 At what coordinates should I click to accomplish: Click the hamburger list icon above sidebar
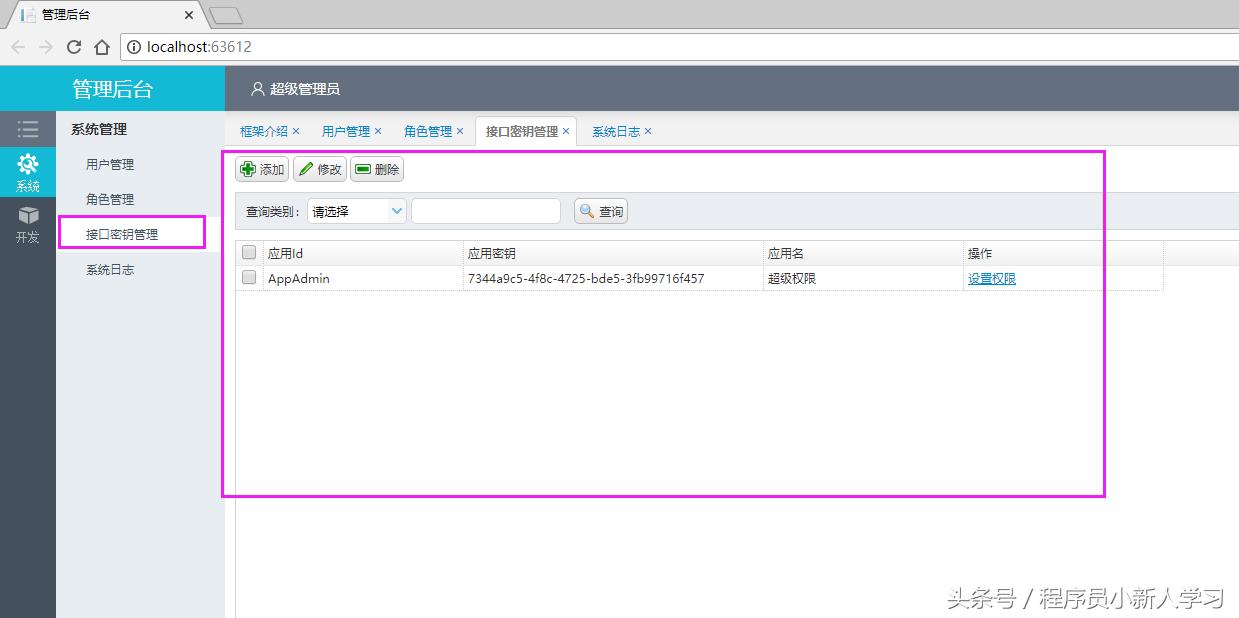coord(28,128)
